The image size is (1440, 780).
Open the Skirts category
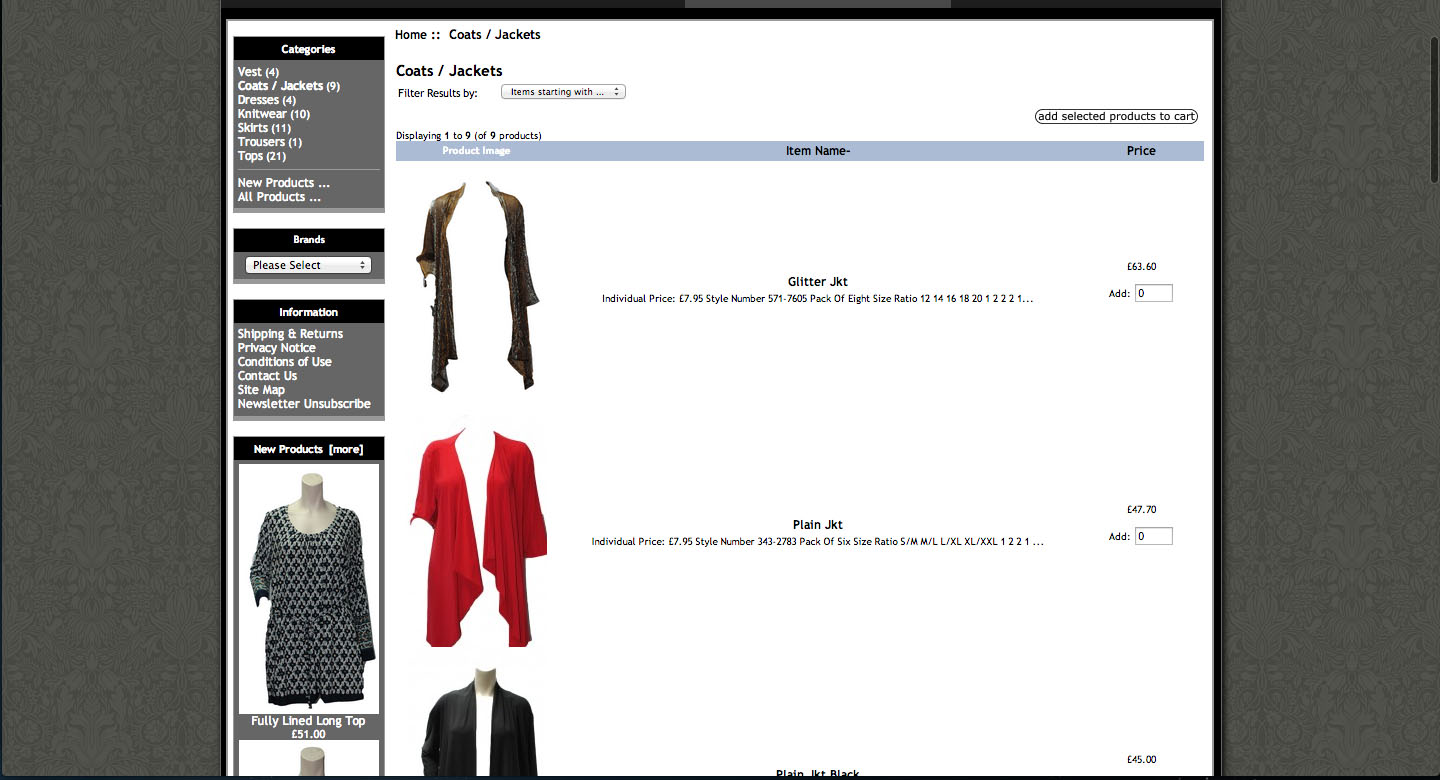coord(264,128)
